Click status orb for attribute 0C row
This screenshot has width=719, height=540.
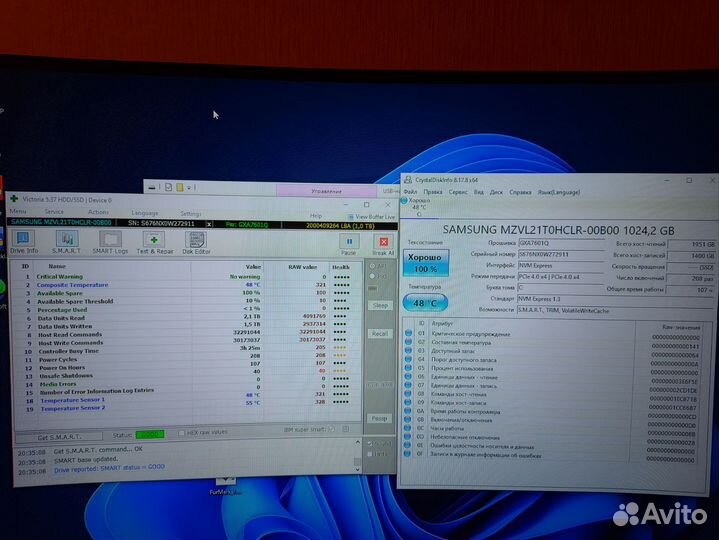click(407, 428)
